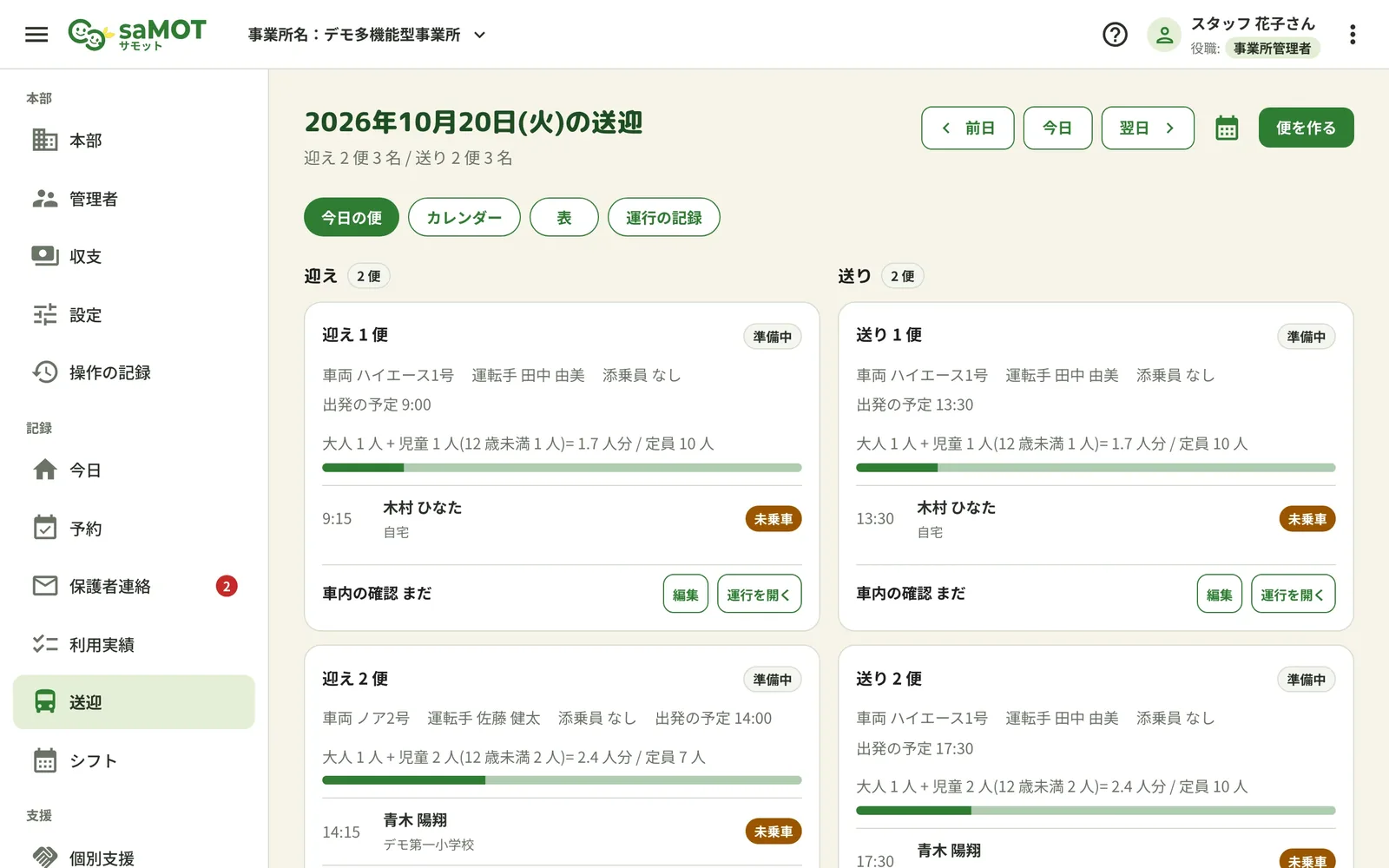Click 車内の確認 まだ in 送り1便

(911, 594)
